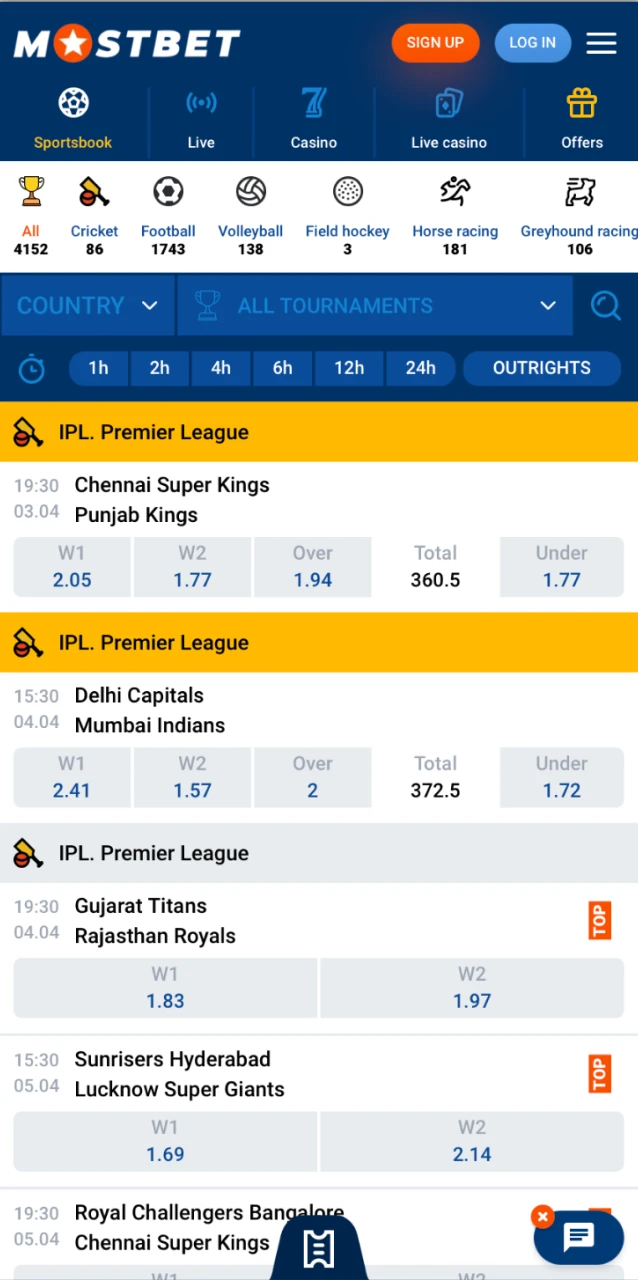Choose the Field hockey icon

(x=347, y=190)
